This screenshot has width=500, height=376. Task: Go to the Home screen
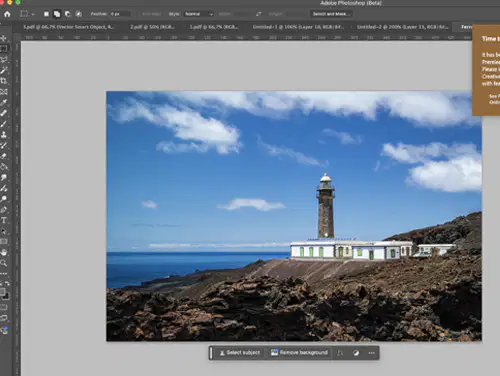click(7, 14)
